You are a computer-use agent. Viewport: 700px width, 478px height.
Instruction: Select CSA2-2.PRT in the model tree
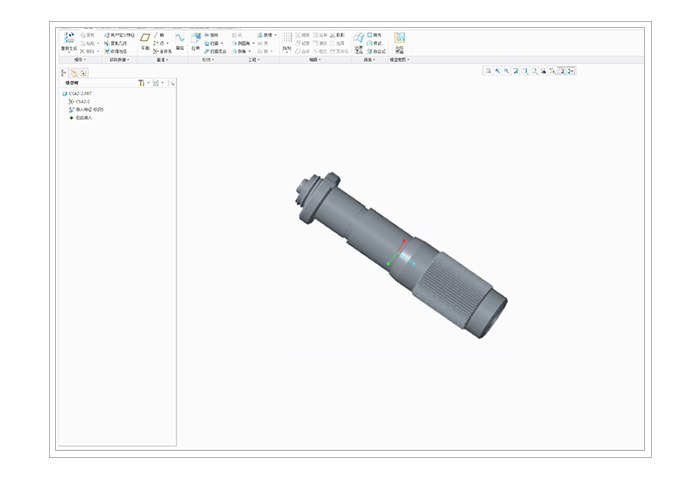tap(79, 94)
